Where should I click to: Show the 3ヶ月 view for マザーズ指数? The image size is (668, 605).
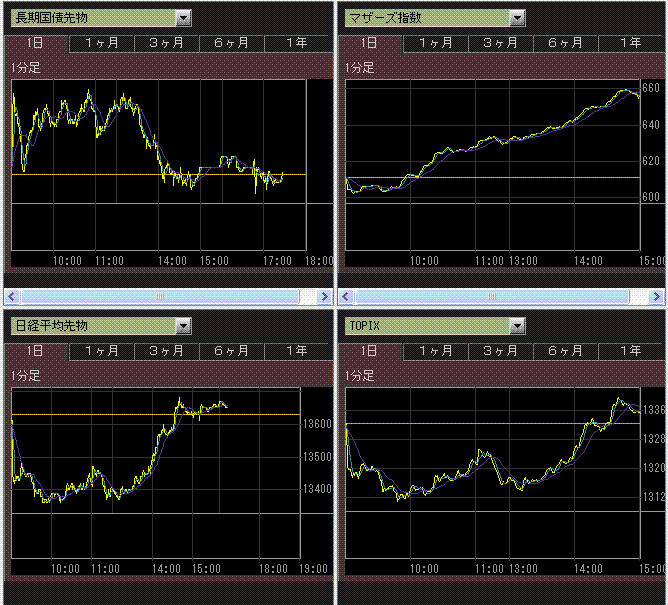point(500,43)
